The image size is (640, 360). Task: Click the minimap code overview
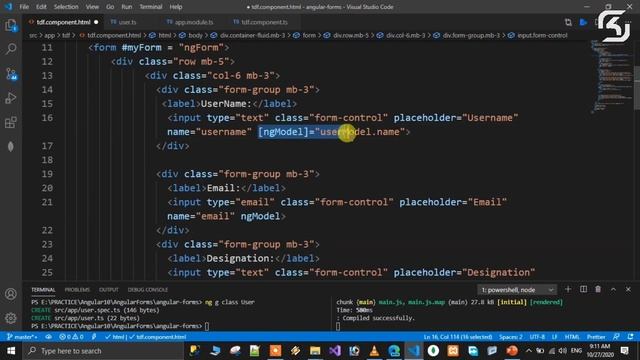click(611, 76)
